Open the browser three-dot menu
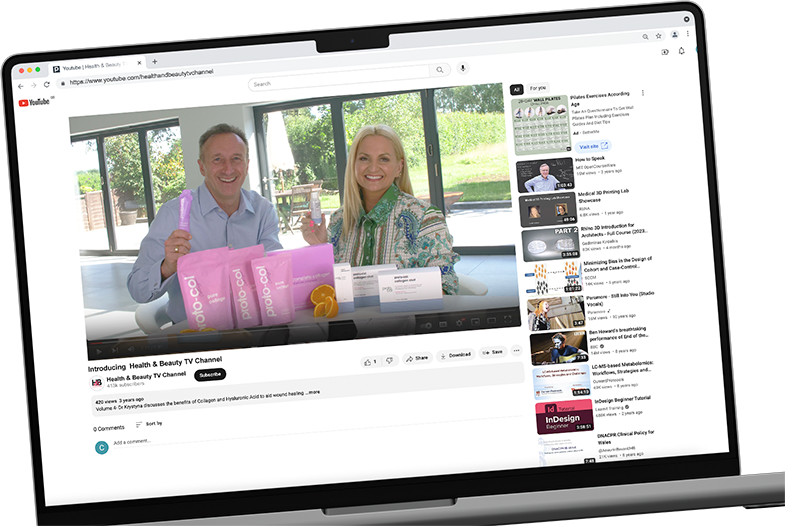The image size is (785, 526). point(688,33)
